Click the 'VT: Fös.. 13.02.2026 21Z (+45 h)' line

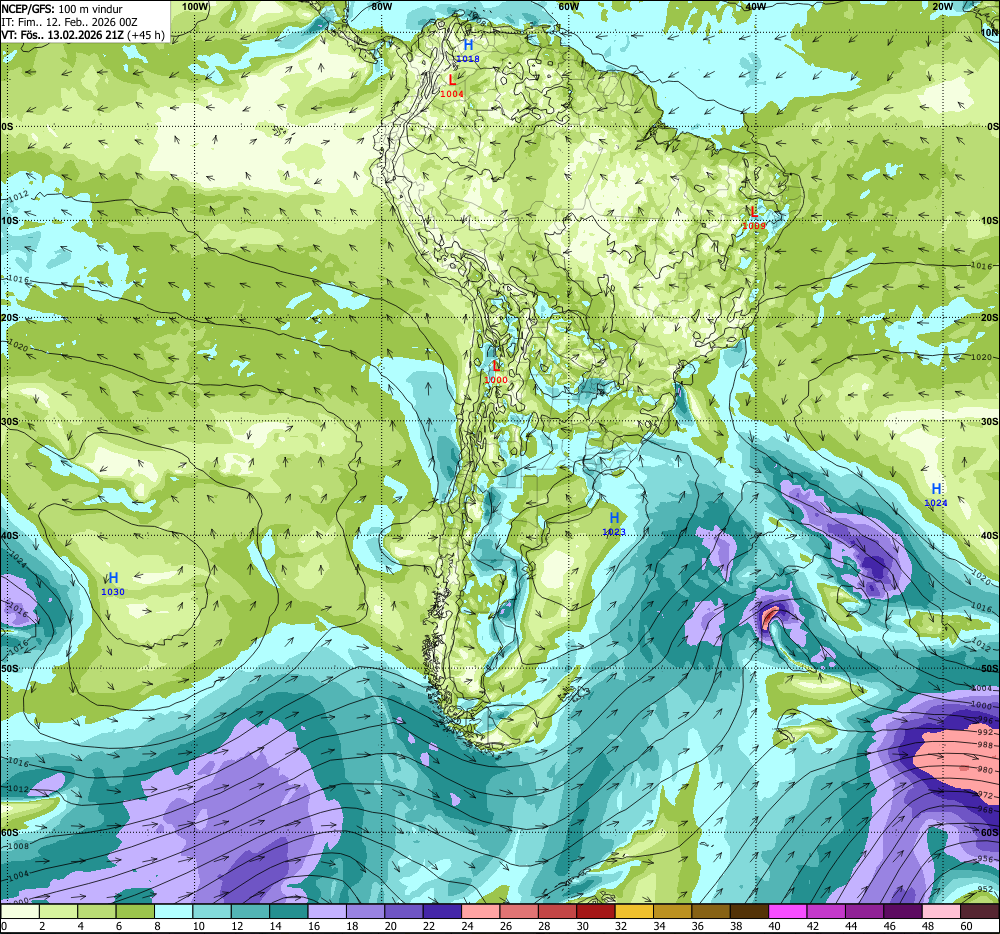(83, 34)
